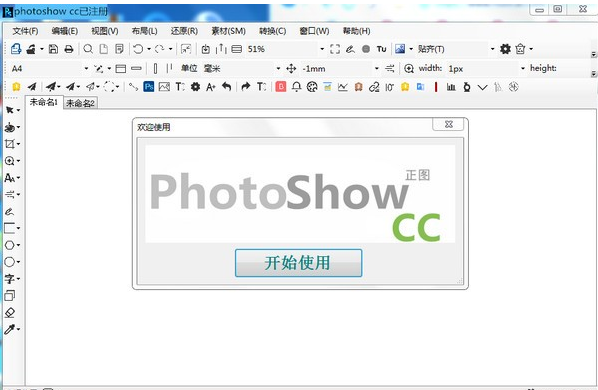The image size is (598, 390).
Task: Click the save floppy disk icon
Action: (53, 49)
